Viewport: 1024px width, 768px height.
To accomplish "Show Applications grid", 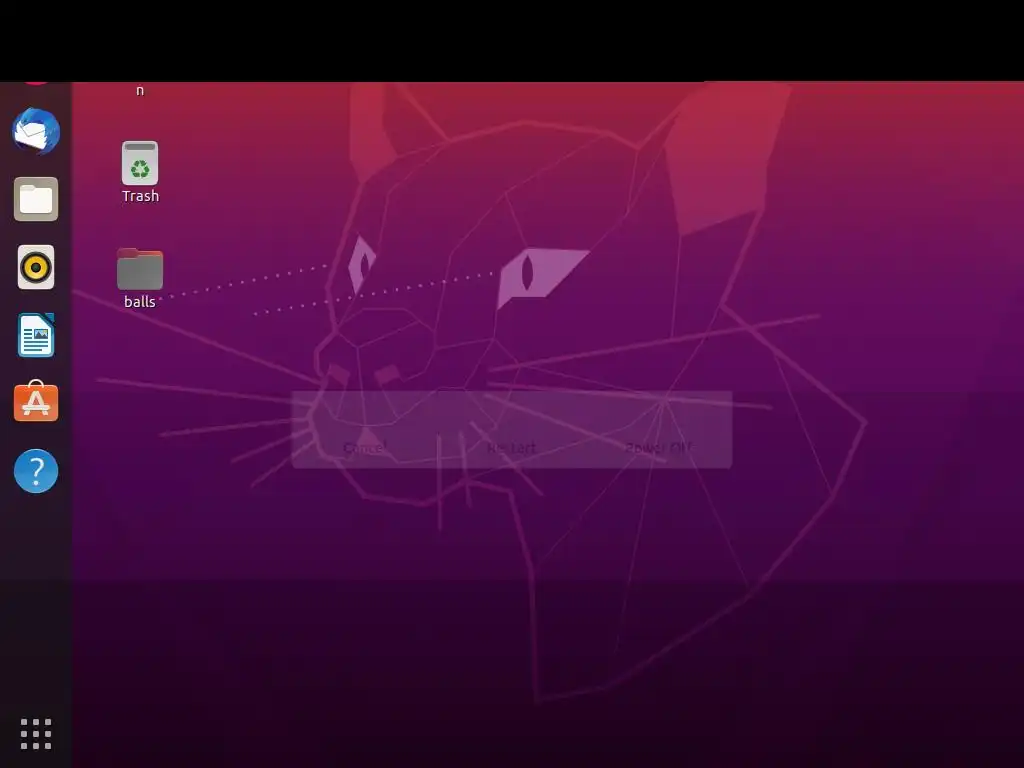I will [36, 734].
